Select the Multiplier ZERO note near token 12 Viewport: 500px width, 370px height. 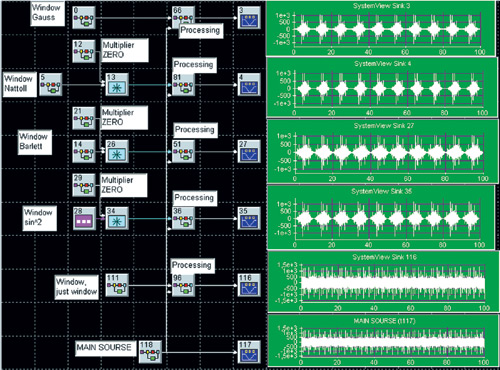(x=125, y=50)
